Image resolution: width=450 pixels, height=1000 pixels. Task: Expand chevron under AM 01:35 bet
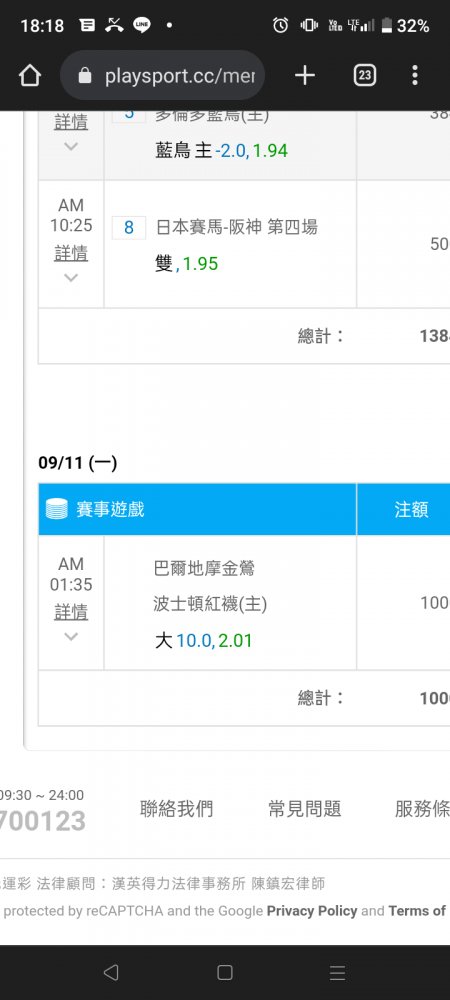(71, 636)
